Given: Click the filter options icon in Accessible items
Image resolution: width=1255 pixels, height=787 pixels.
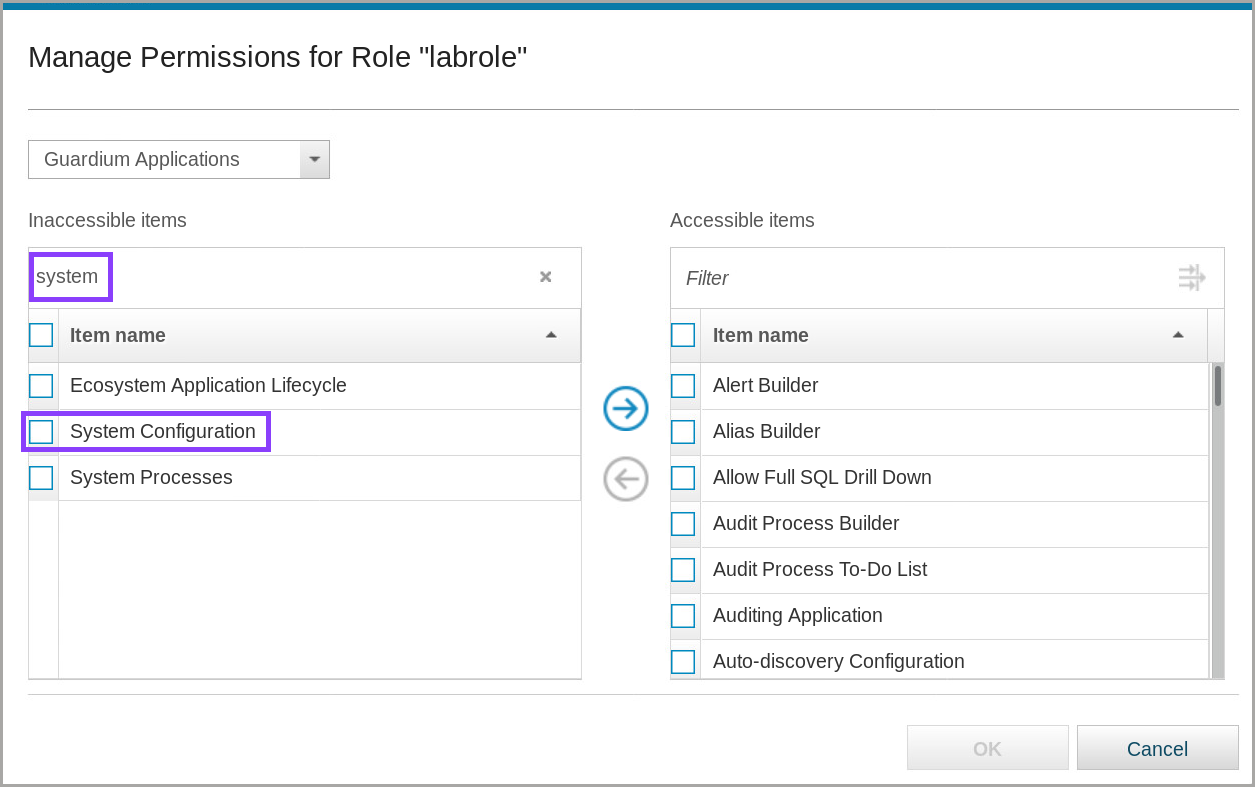Looking at the screenshot, I should coord(1192,277).
